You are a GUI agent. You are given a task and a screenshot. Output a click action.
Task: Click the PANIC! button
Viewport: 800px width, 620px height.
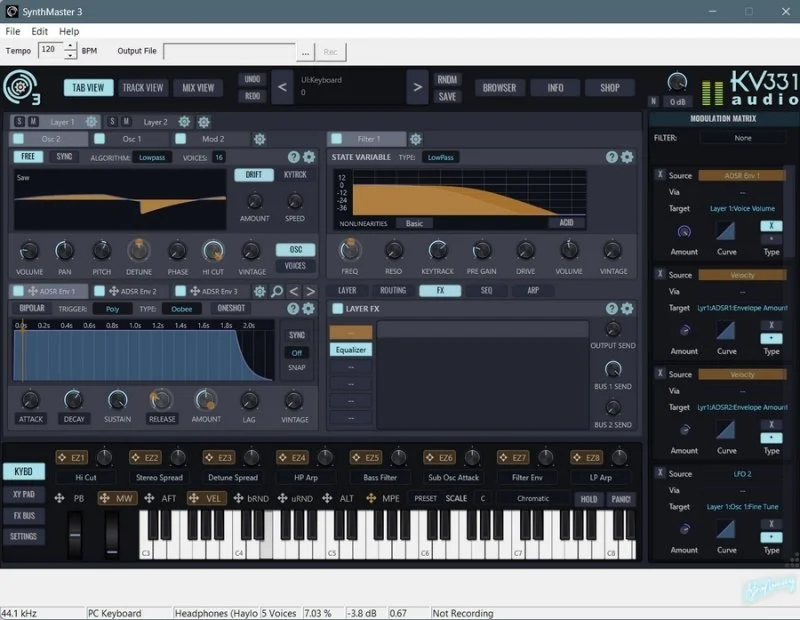(621, 499)
